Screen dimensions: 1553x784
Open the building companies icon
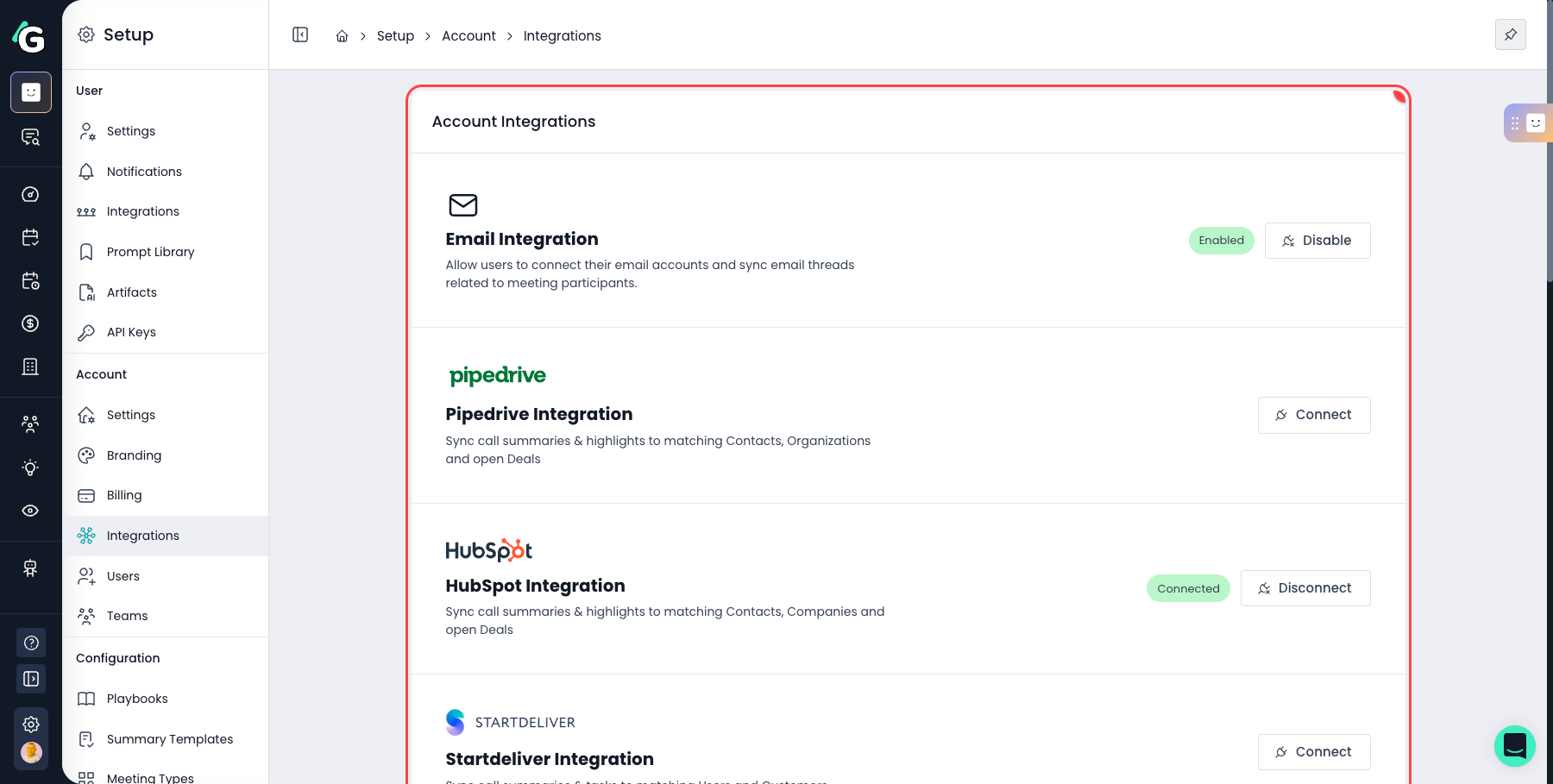point(31,367)
